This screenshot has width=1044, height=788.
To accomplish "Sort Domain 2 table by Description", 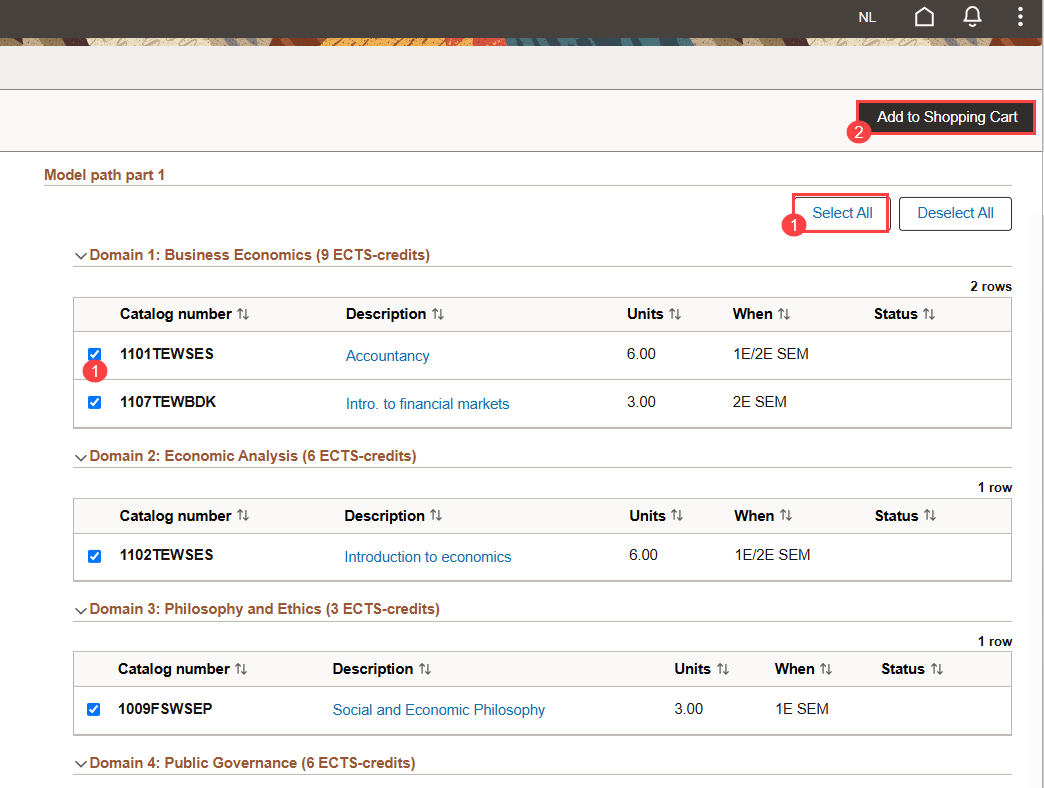I will tap(393, 516).
